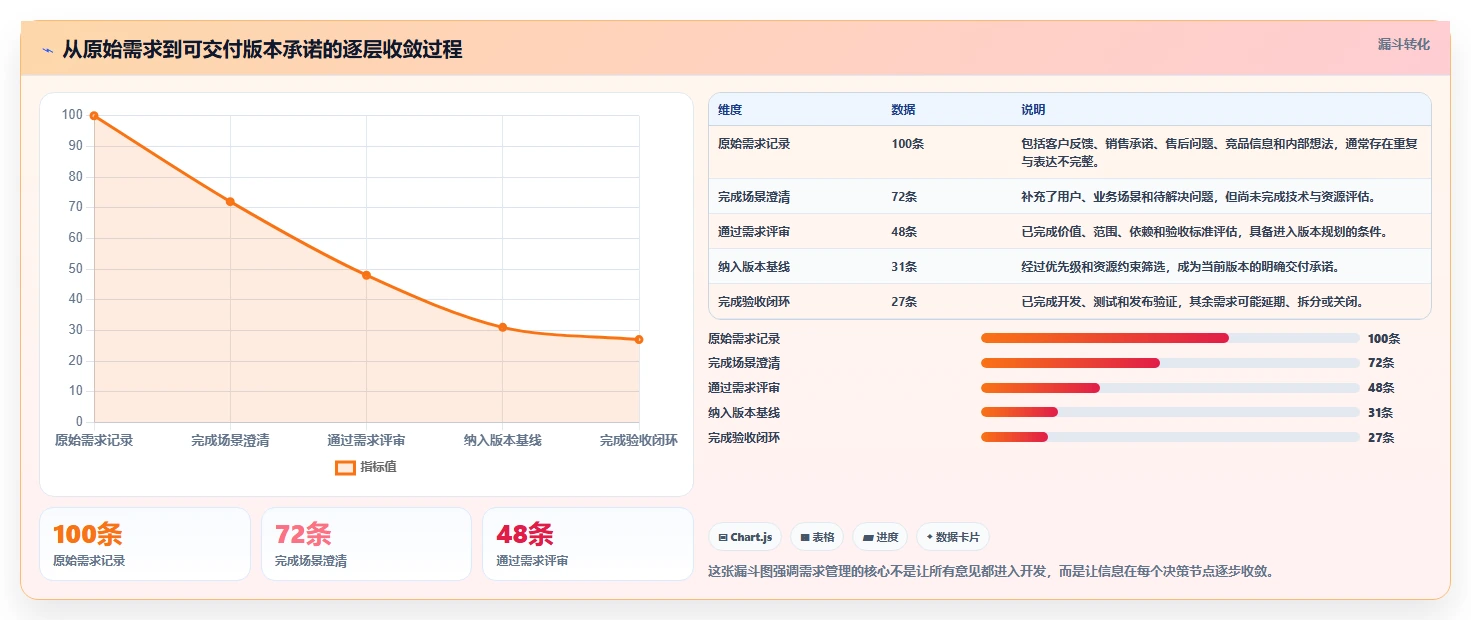
Task: Click the description starting 补充了用户、业务场景
Action: pyautogui.click(x=1198, y=197)
